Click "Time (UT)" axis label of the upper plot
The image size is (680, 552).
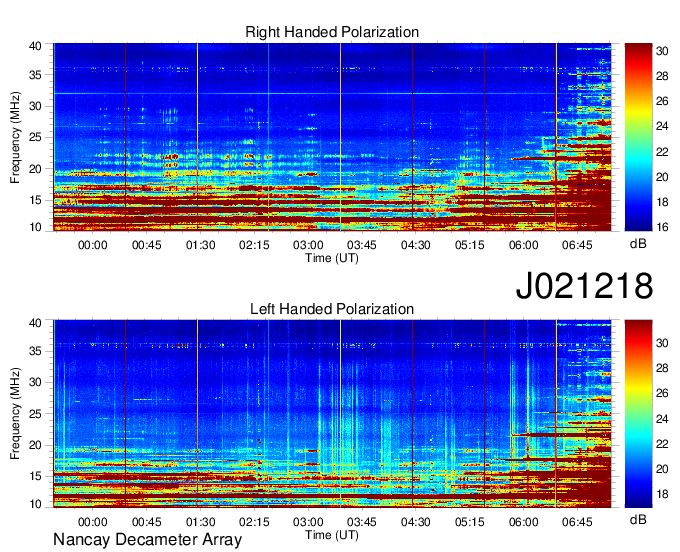pyautogui.click(x=332, y=258)
